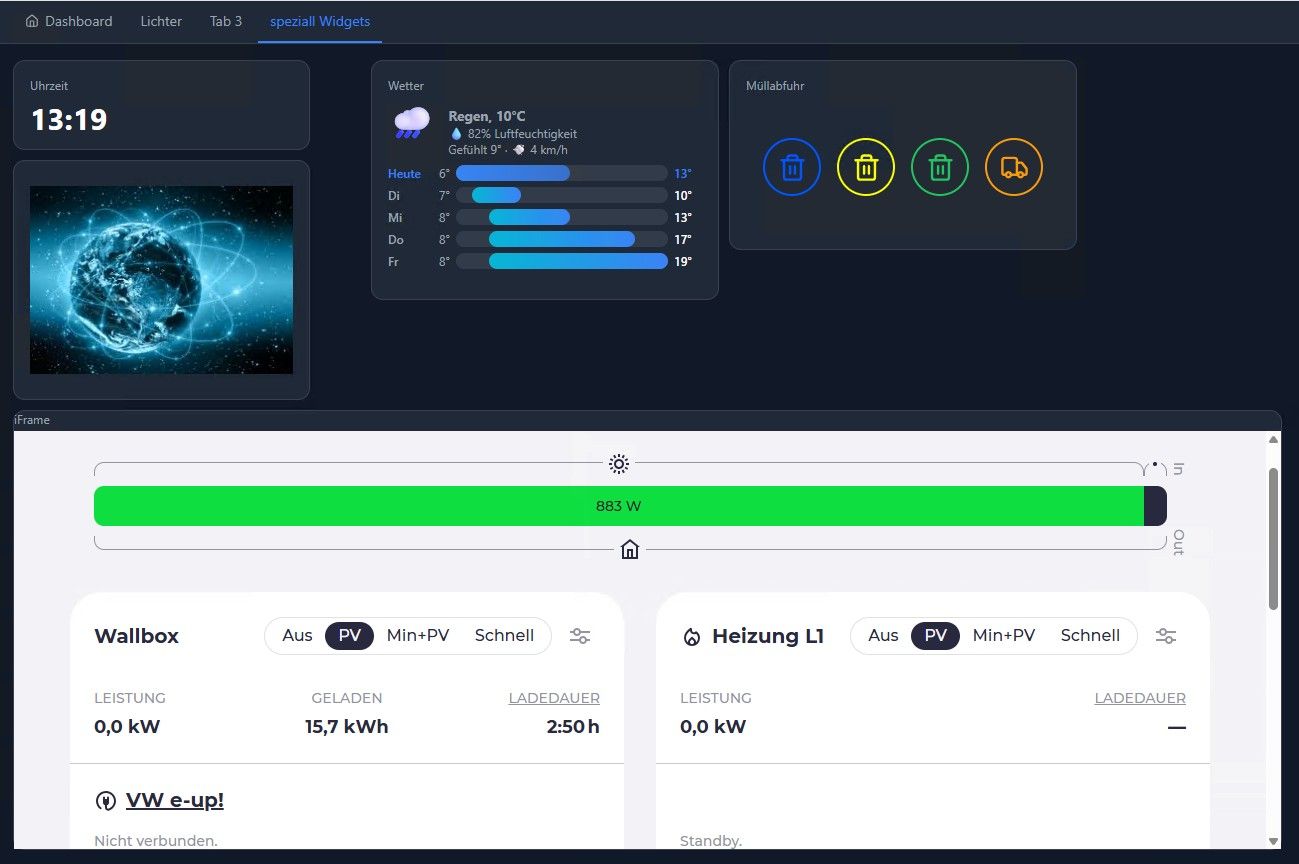This screenshot has height=864, width=1299.
Task: Click the Wallbox 0,0 kW power value
Action: click(127, 727)
